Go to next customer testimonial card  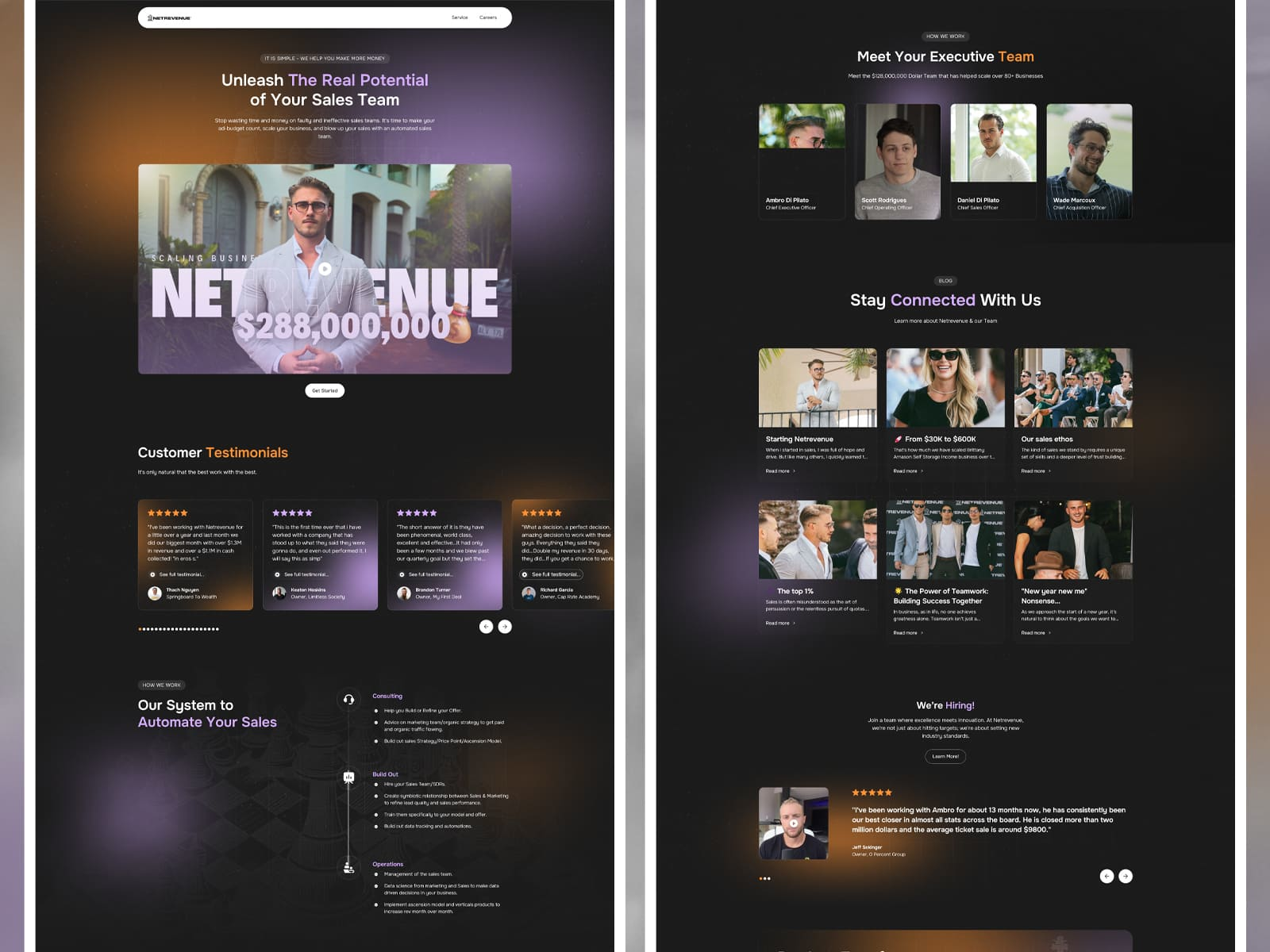pyautogui.click(x=505, y=627)
